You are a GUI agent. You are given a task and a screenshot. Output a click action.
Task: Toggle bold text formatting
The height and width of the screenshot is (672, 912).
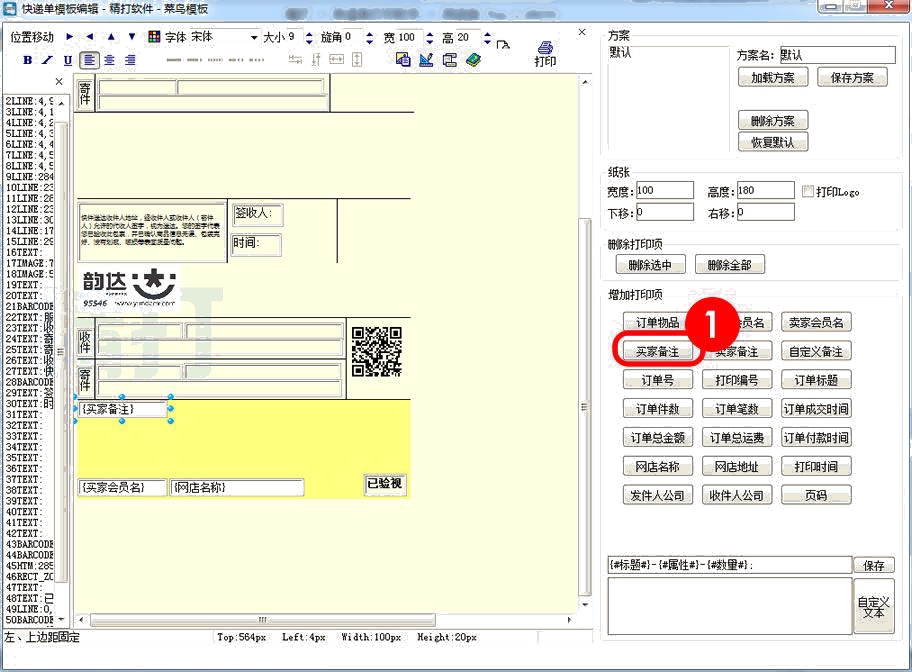point(28,60)
